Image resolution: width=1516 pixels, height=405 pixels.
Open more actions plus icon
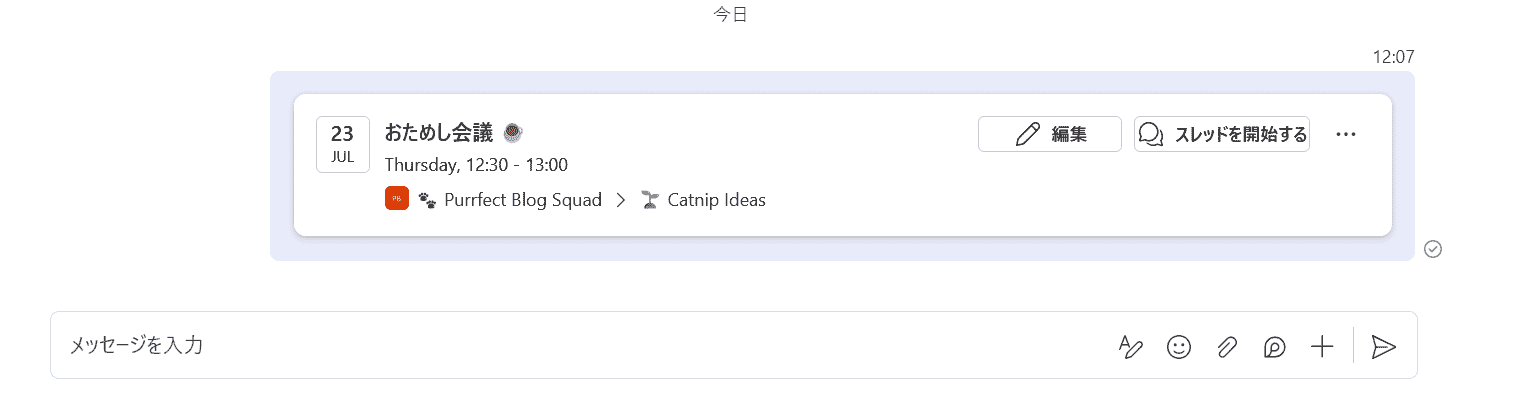click(x=1322, y=347)
